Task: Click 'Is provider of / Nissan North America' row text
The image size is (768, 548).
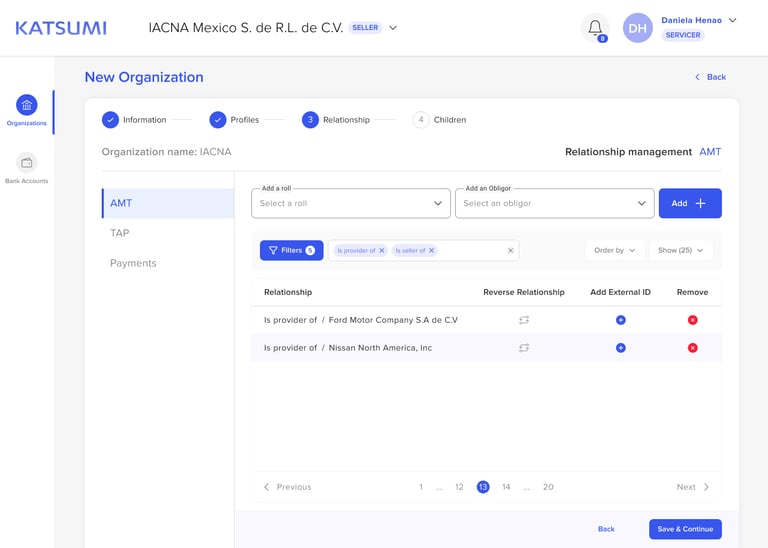Action: (348, 348)
